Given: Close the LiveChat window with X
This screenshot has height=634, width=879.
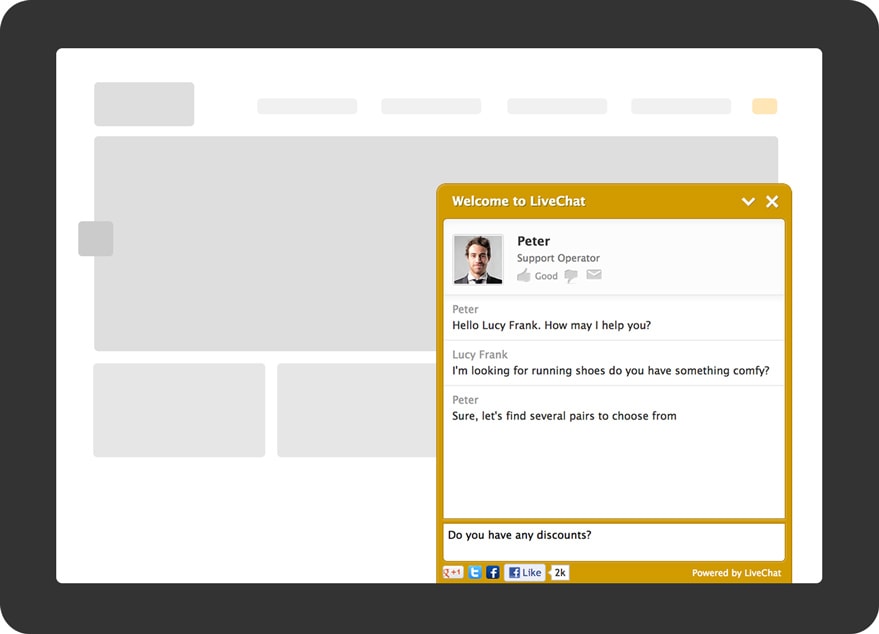Looking at the screenshot, I should point(772,202).
